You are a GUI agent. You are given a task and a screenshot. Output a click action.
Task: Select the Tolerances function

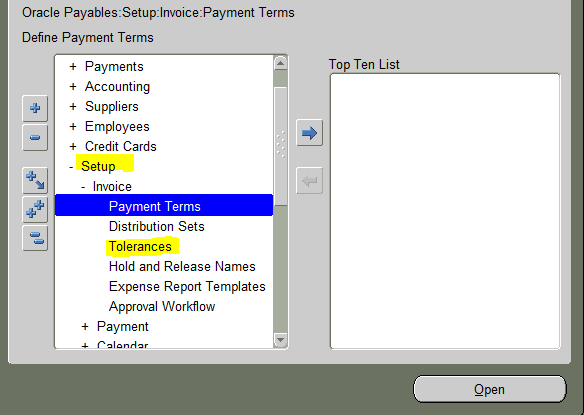140,247
